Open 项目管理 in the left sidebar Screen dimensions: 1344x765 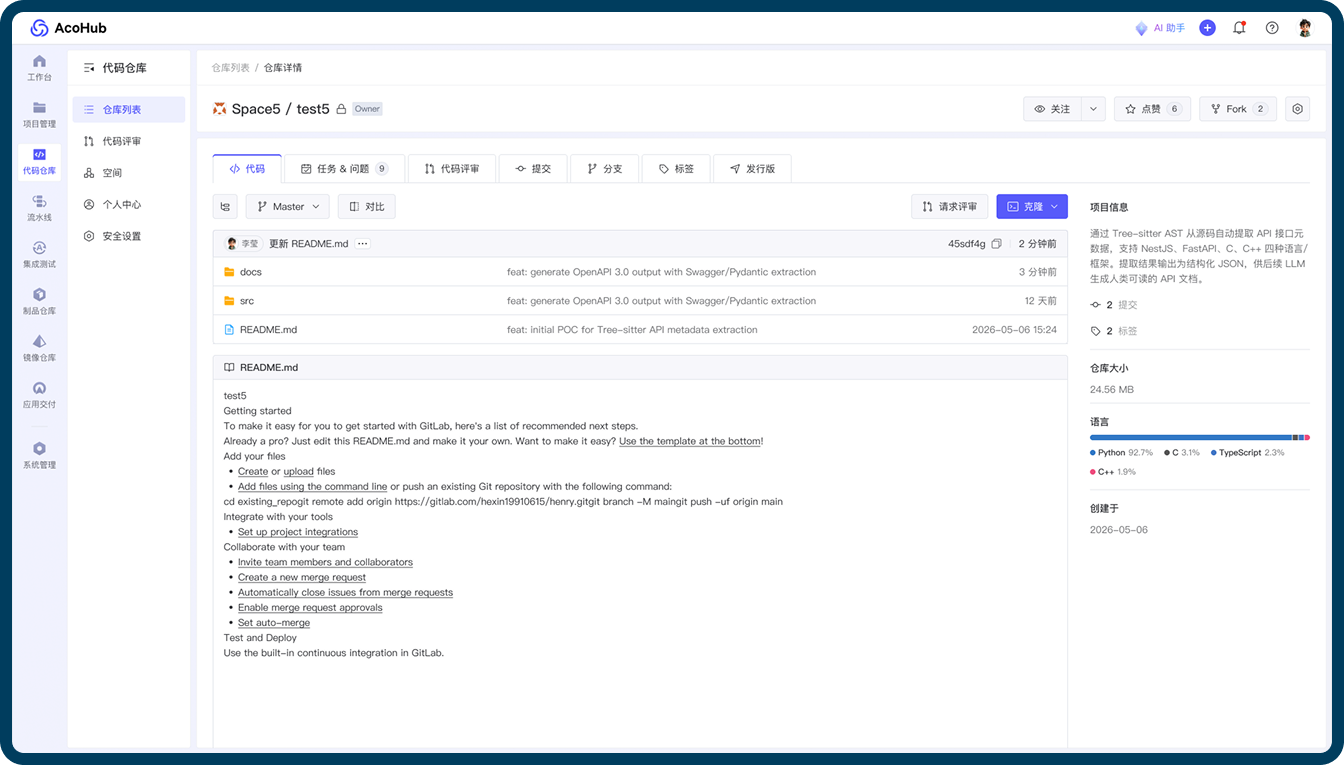(39, 115)
